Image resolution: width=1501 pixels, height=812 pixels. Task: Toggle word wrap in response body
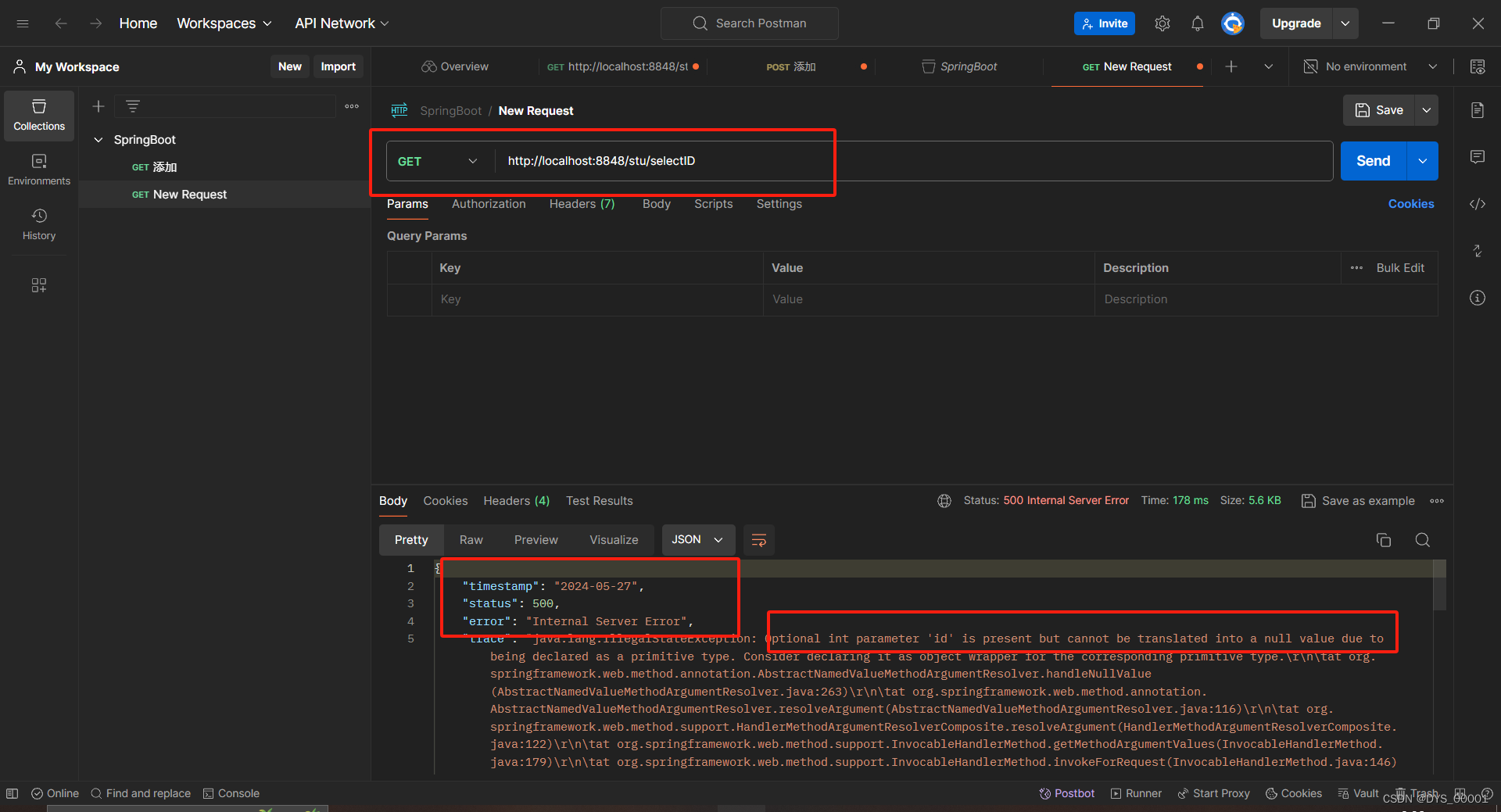758,540
